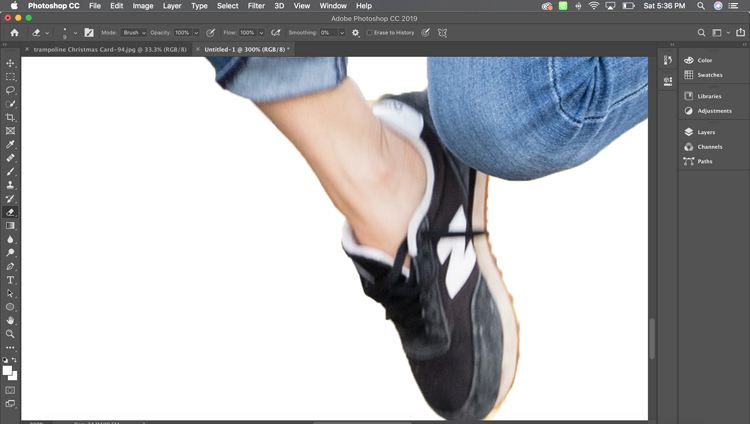
Task: Select the Zoom tool in the toolbox
Action: tap(10, 334)
